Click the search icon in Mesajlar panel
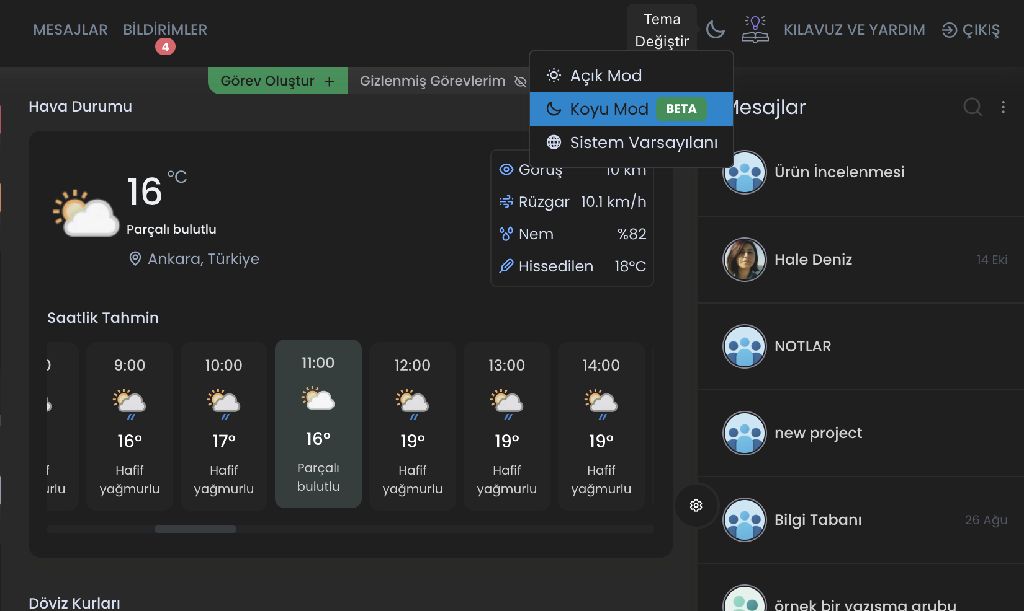This screenshot has width=1024, height=611. (x=972, y=107)
